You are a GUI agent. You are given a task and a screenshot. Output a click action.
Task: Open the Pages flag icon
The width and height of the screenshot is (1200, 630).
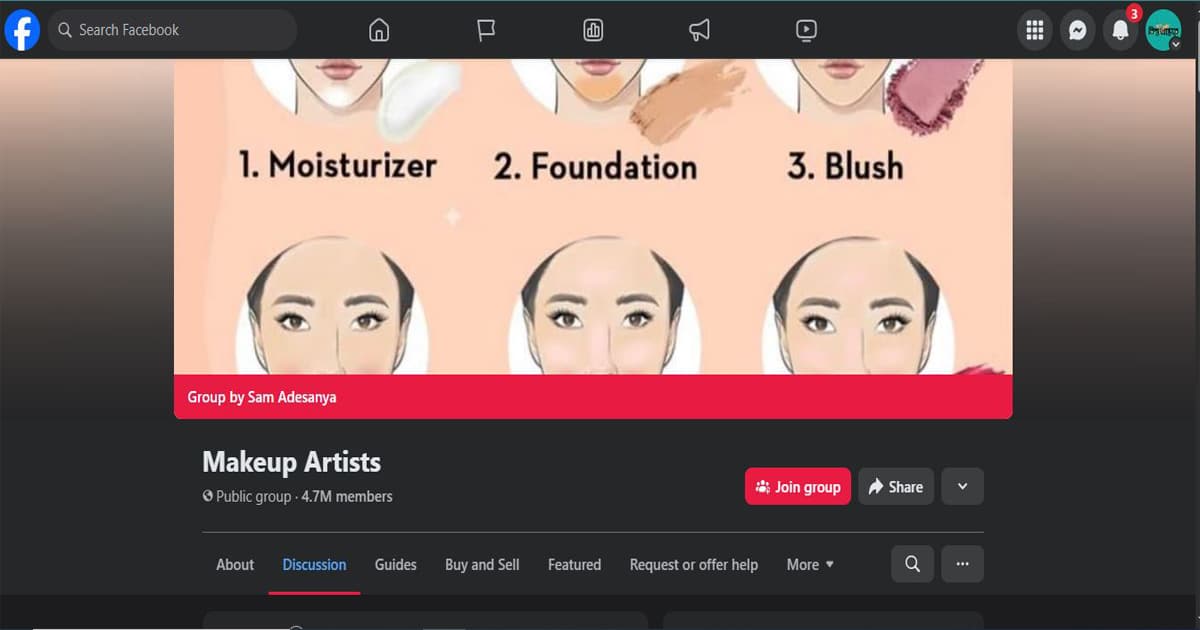pyautogui.click(x=486, y=30)
